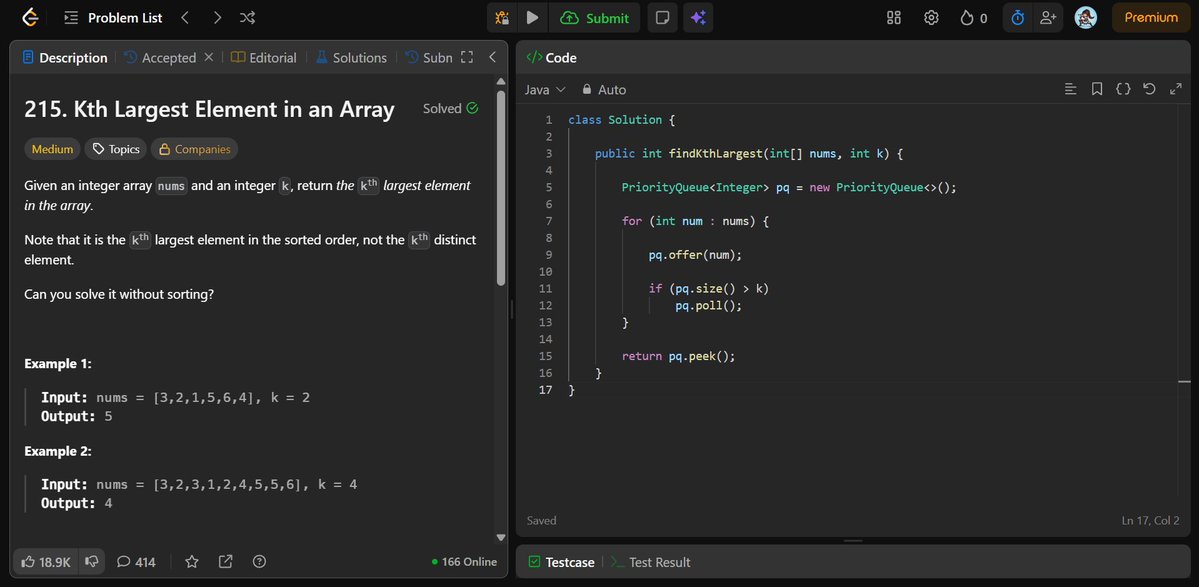The height and width of the screenshot is (587, 1199).
Task: Click the Premium button
Action: click(x=1150, y=18)
